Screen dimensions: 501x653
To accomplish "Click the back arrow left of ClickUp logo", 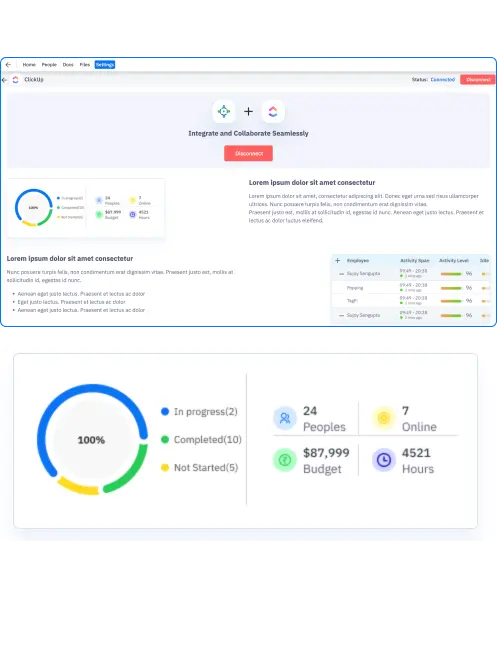I will click(x=5, y=80).
